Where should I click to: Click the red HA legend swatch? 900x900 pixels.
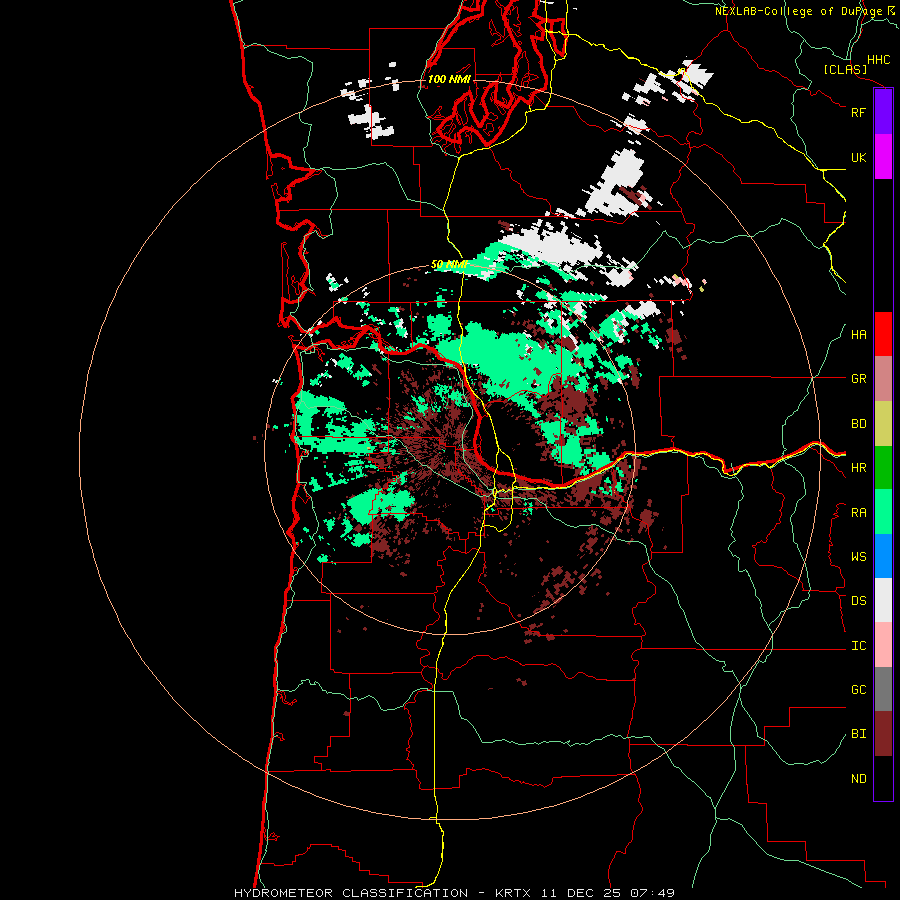[883, 334]
